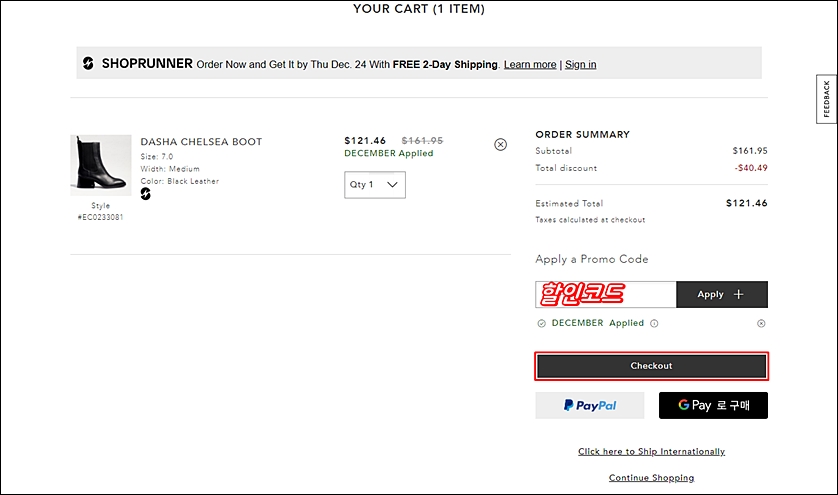Remove the DECEMBER promo code
Image resolution: width=838 pixels, height=495 pixels.
point(761,323)
